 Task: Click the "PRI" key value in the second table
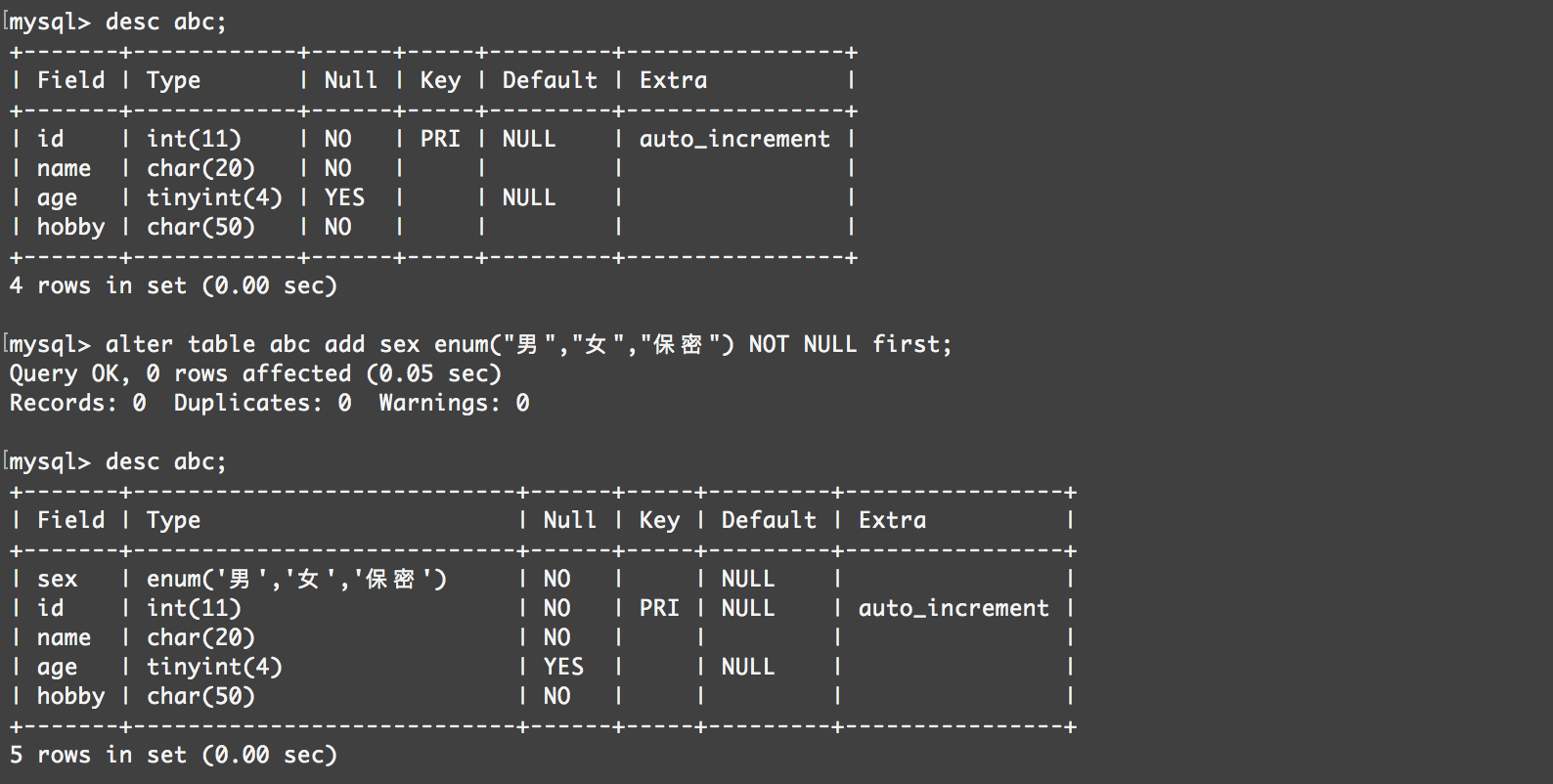coord(659,608)
